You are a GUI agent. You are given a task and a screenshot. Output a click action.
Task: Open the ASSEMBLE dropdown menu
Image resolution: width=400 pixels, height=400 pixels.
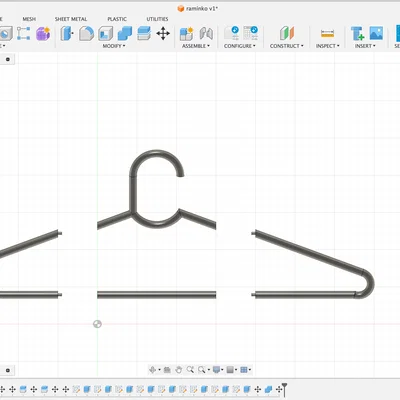196,46
